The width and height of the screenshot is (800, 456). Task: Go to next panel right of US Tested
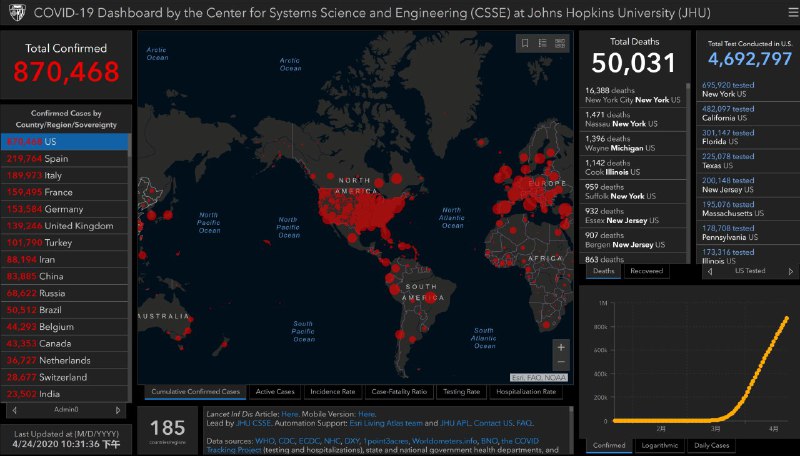pos(791,271)
